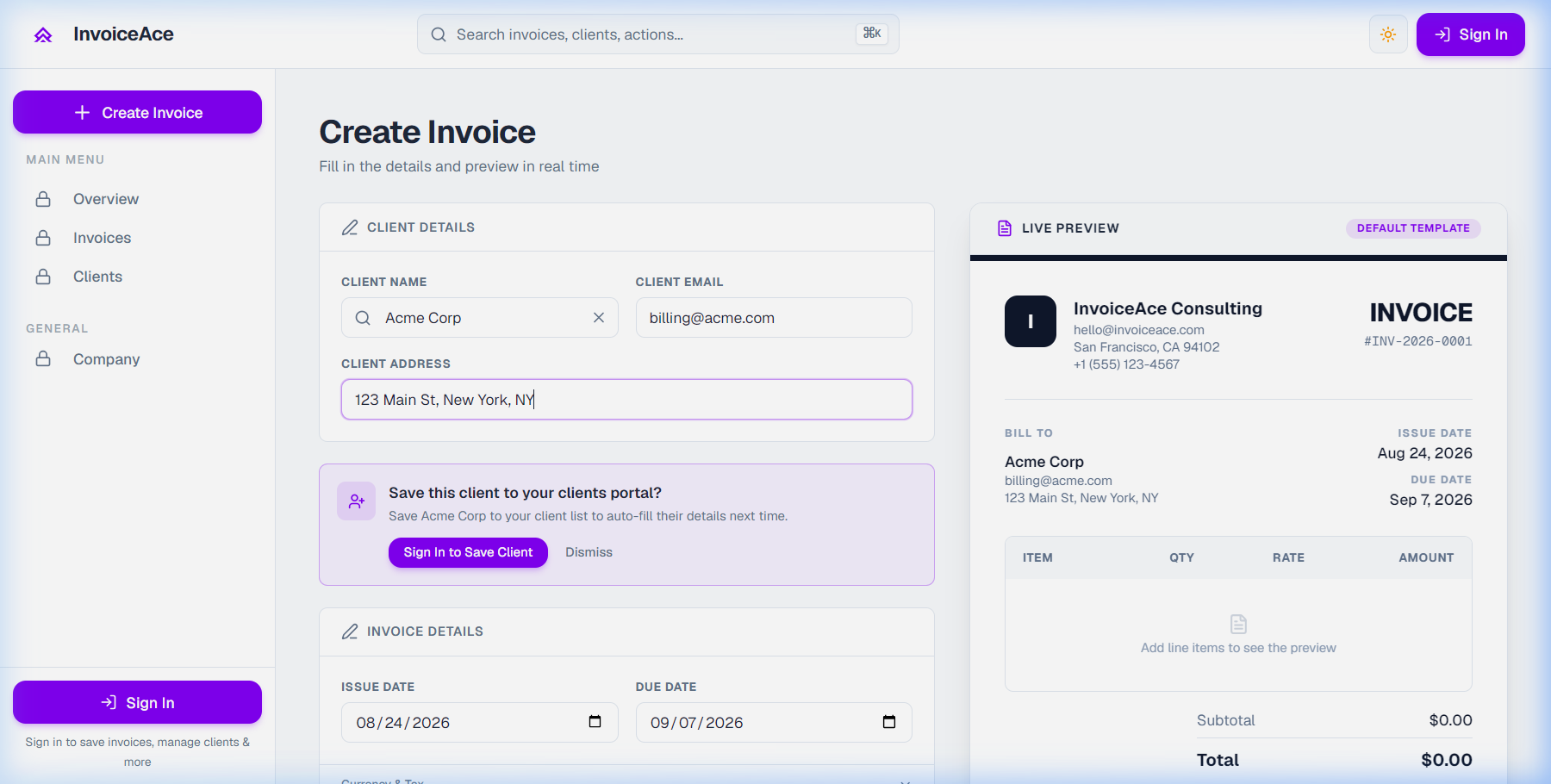The width and height of the screenshot is (1551, 784).
Task: Toggle the sun theme switch icon
Action: [1388, 34]
